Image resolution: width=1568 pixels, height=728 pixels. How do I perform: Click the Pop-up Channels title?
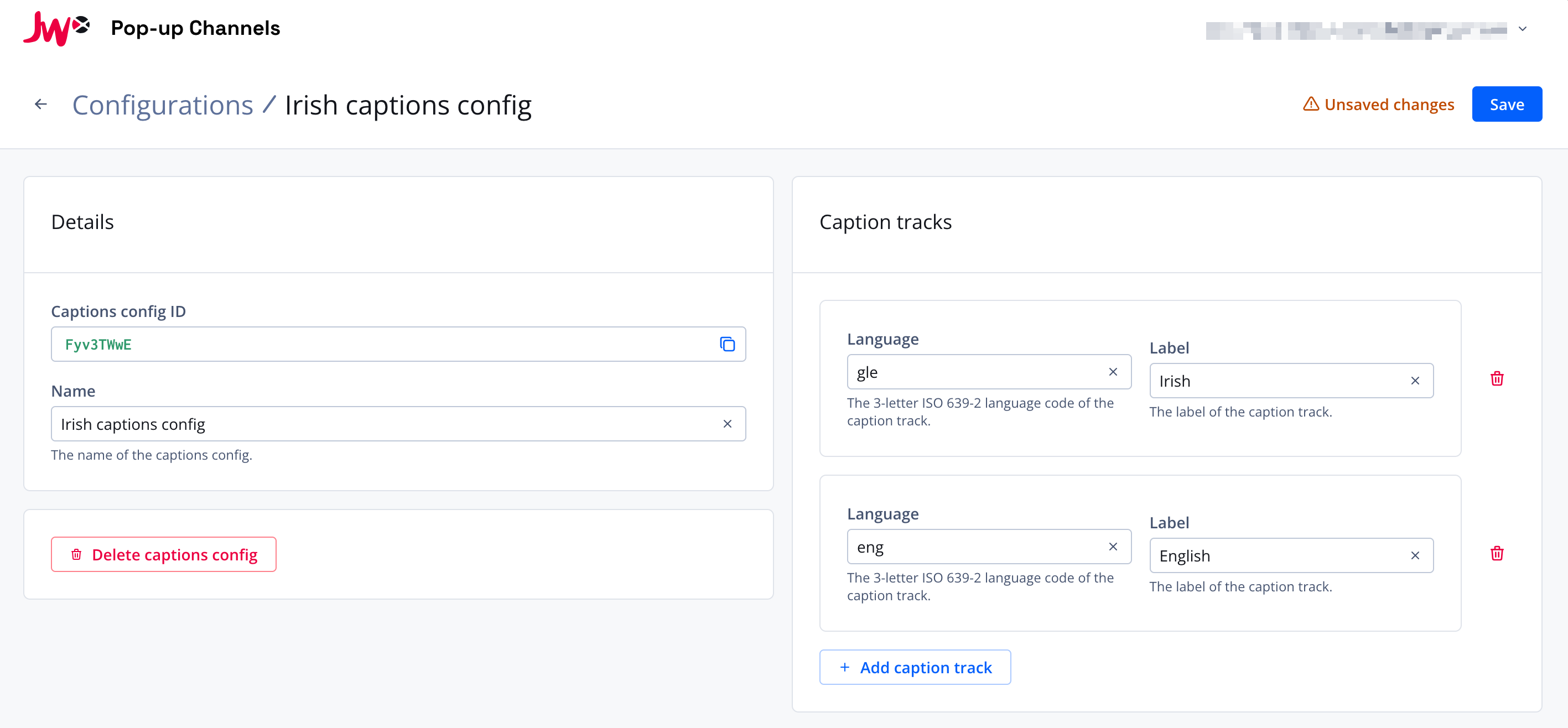point(195,28)
